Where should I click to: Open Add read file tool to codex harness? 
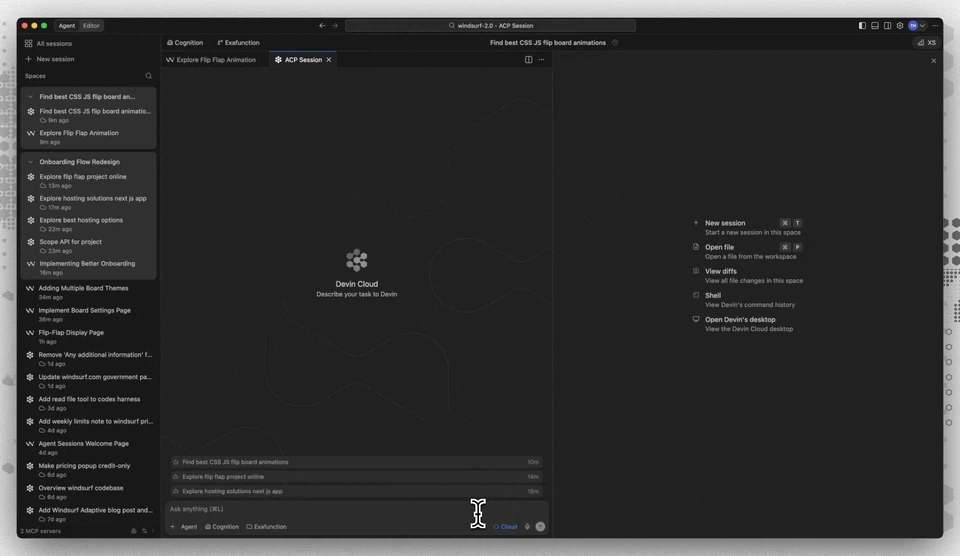89,404
